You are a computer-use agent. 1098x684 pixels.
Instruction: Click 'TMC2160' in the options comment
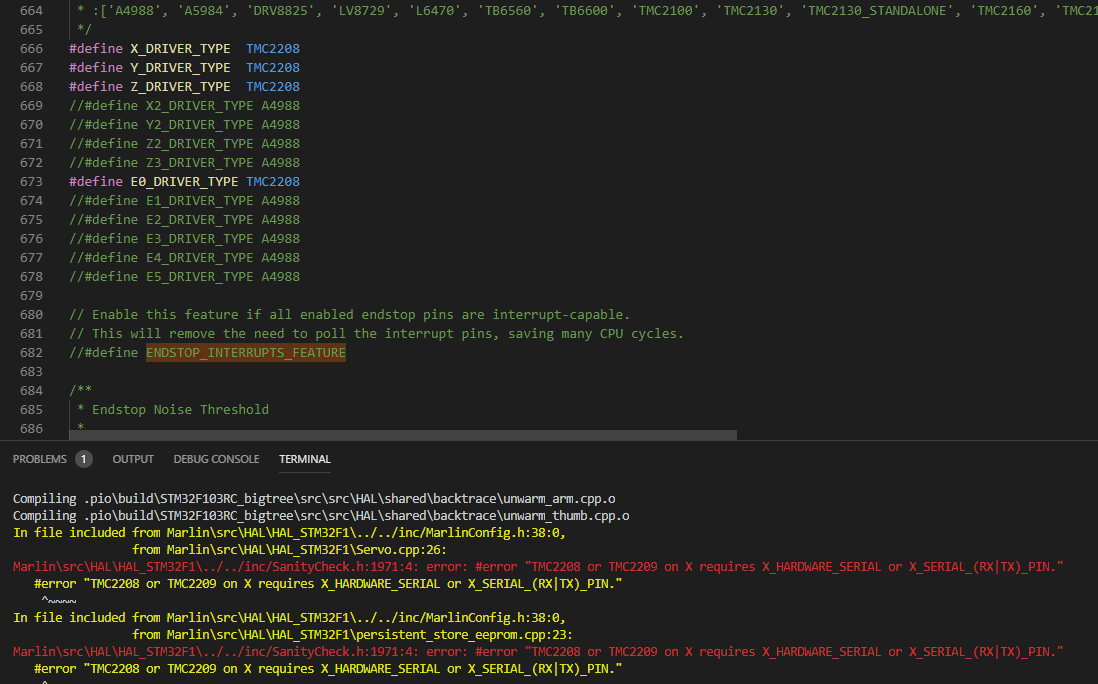(1005, 11)
